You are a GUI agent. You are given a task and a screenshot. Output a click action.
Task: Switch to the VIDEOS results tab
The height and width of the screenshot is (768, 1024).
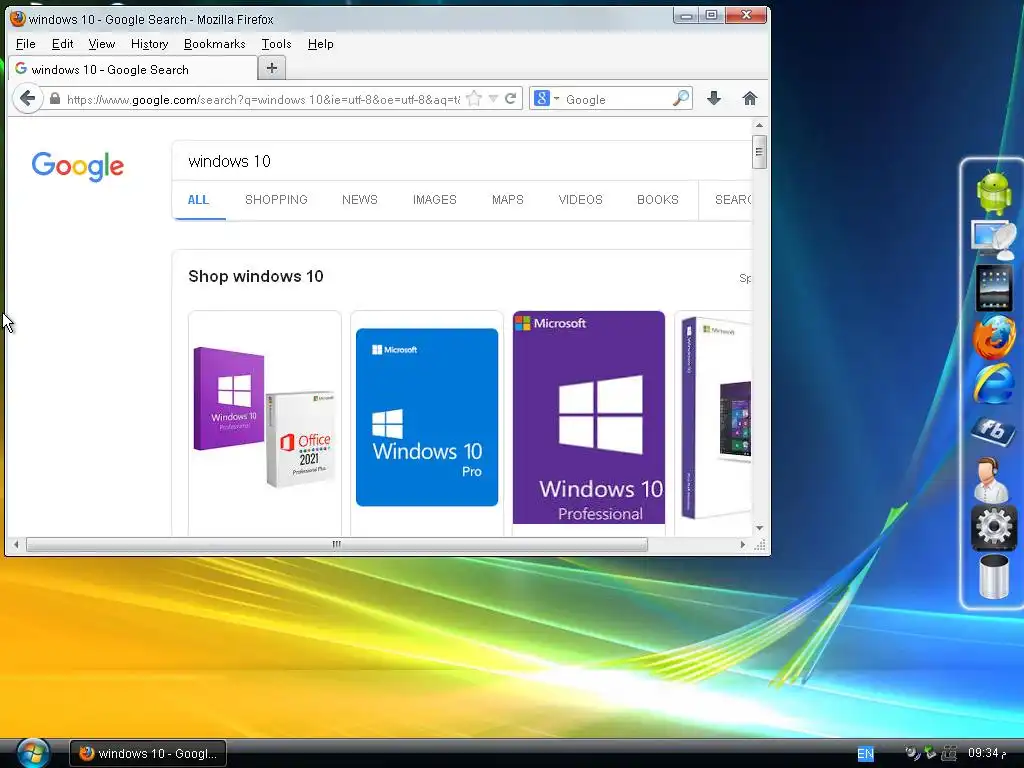pyautogui.click(x=581, y=200)
